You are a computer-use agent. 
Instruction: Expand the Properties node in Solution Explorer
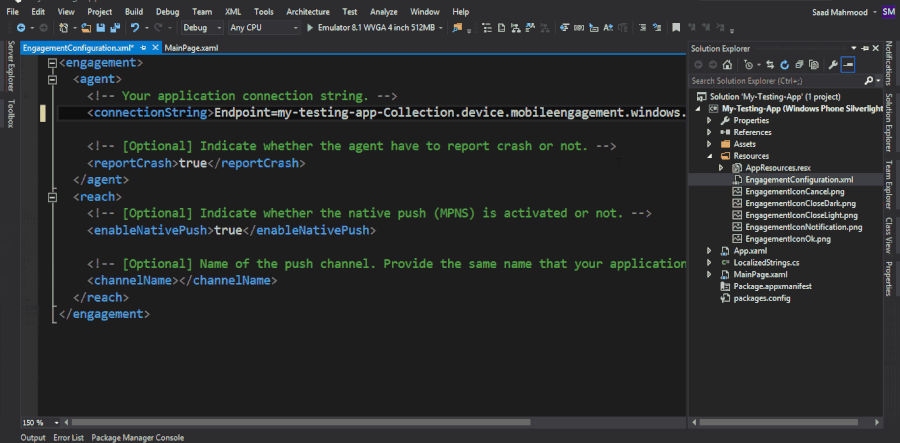click(709, 121)
